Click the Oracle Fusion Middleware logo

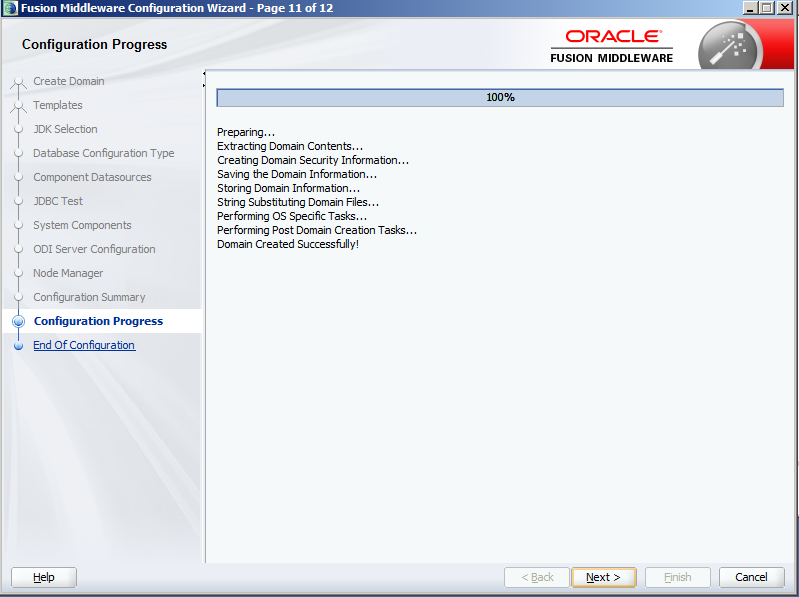tap(612, 46)
